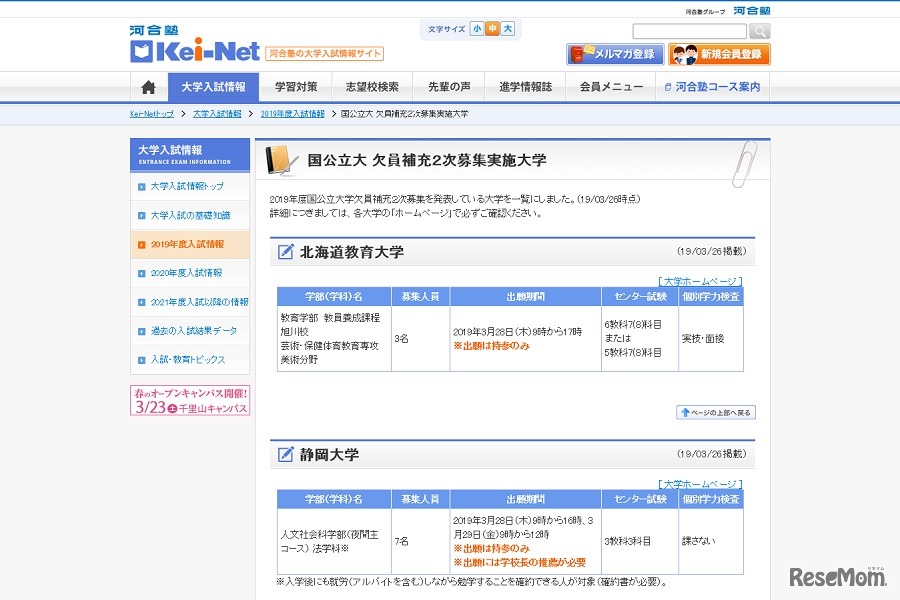Image resolution: width=900 pixels, height=600 pixels.
Task: Click inside the search input field
Action: [690, 31]
